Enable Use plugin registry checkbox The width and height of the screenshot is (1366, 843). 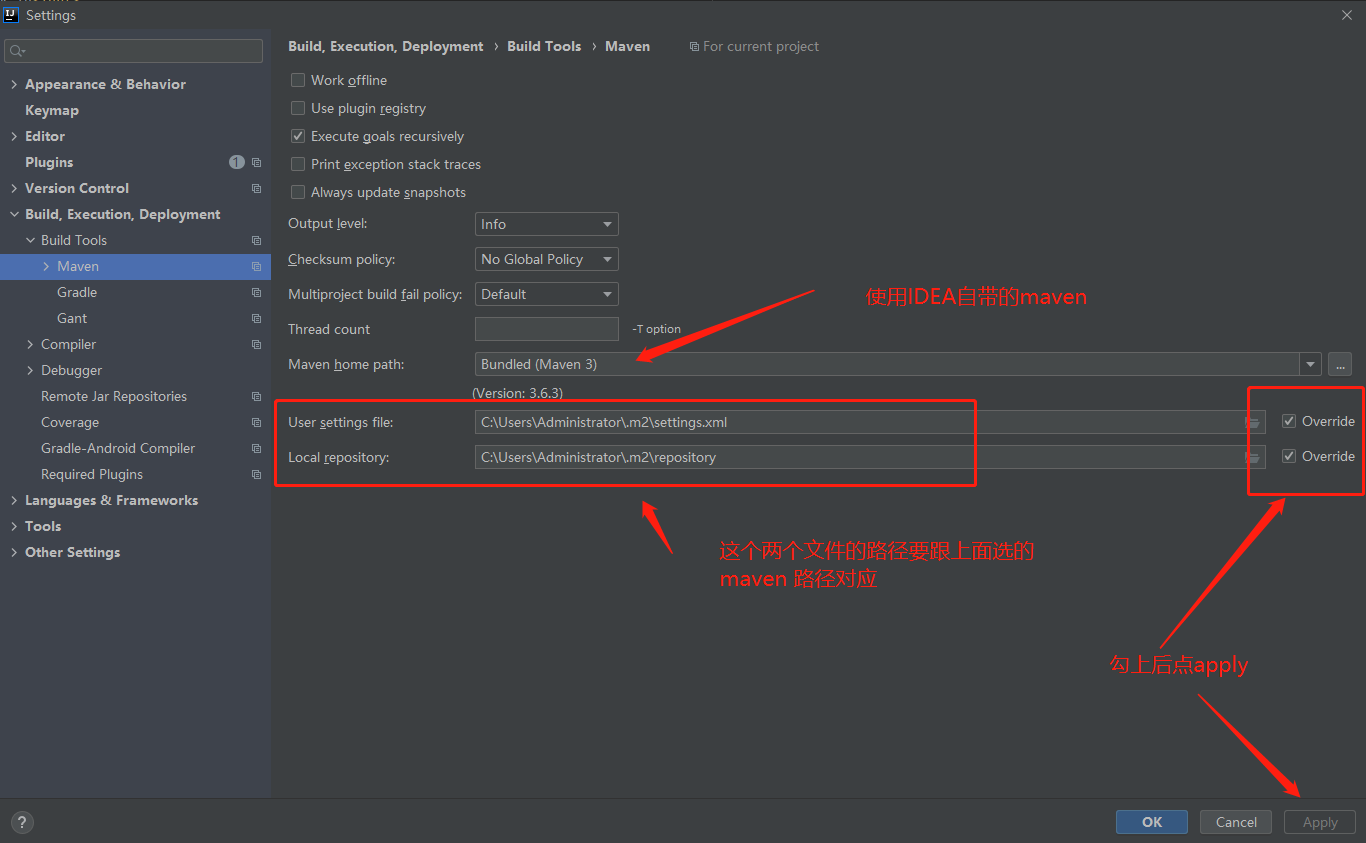[x=298, y=108]
